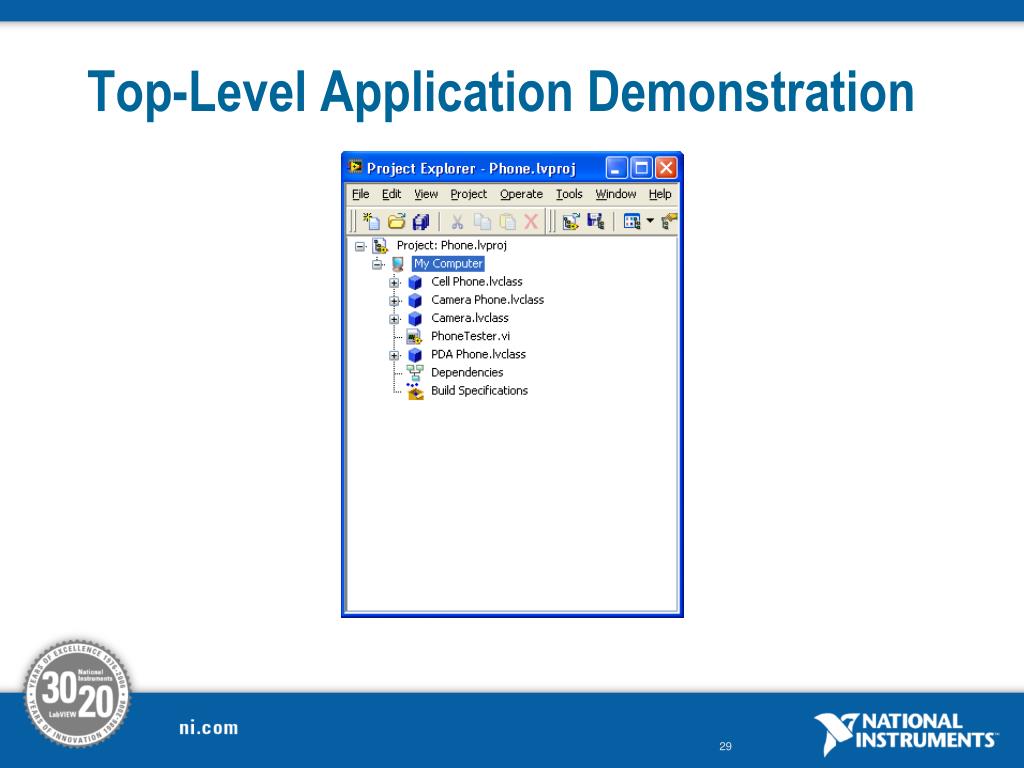Screen dimensions: 1024x768
Task: Open a file using the folder toolbar icon
Action: [396, 221]
